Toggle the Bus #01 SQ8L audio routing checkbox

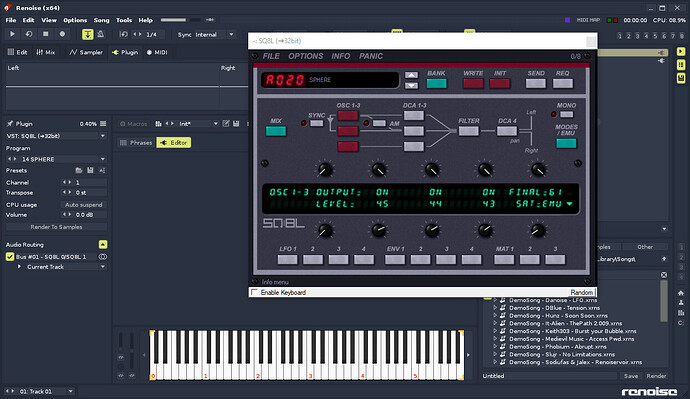click(10, 256)
